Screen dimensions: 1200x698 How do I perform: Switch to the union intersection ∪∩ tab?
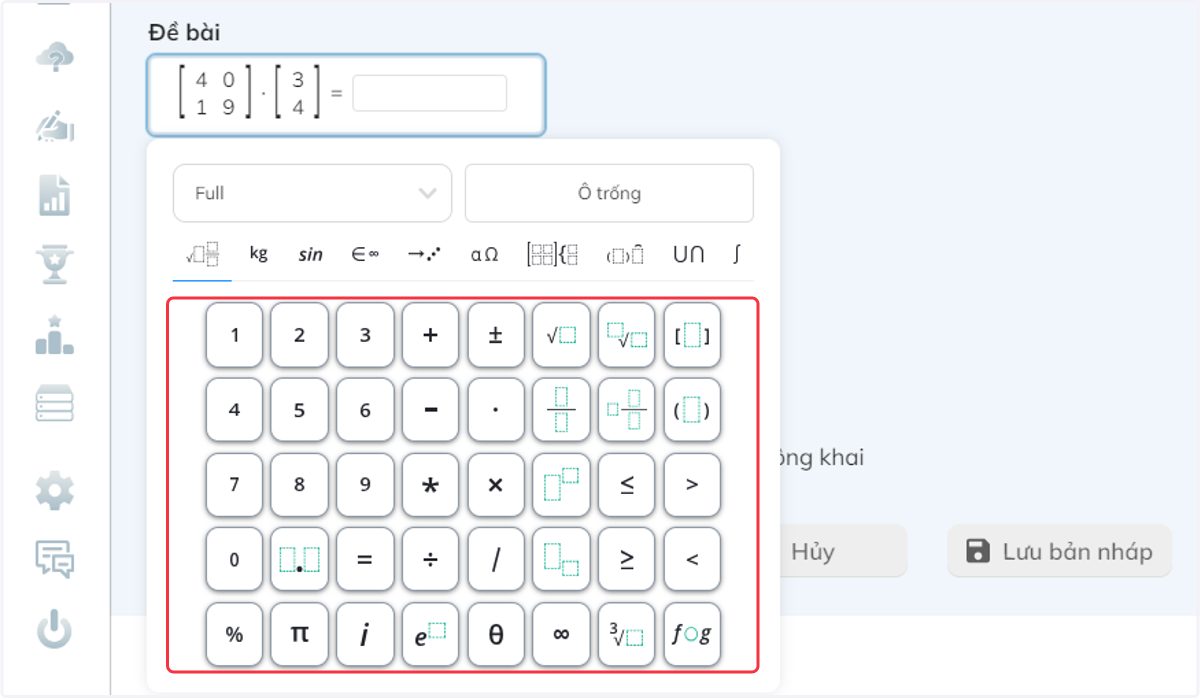[688, 254]
